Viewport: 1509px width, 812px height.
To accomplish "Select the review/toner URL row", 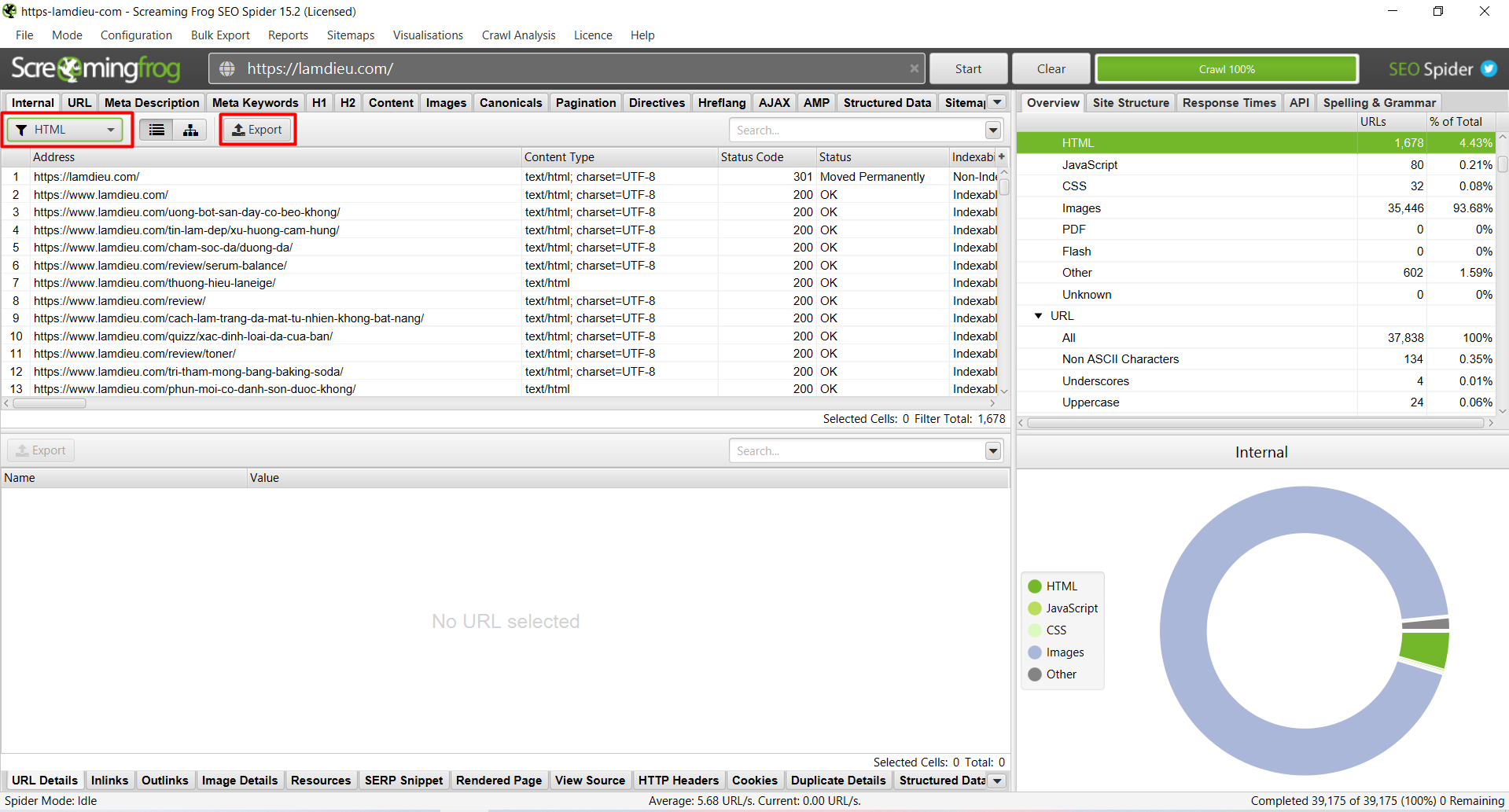I will pos(500,354).
